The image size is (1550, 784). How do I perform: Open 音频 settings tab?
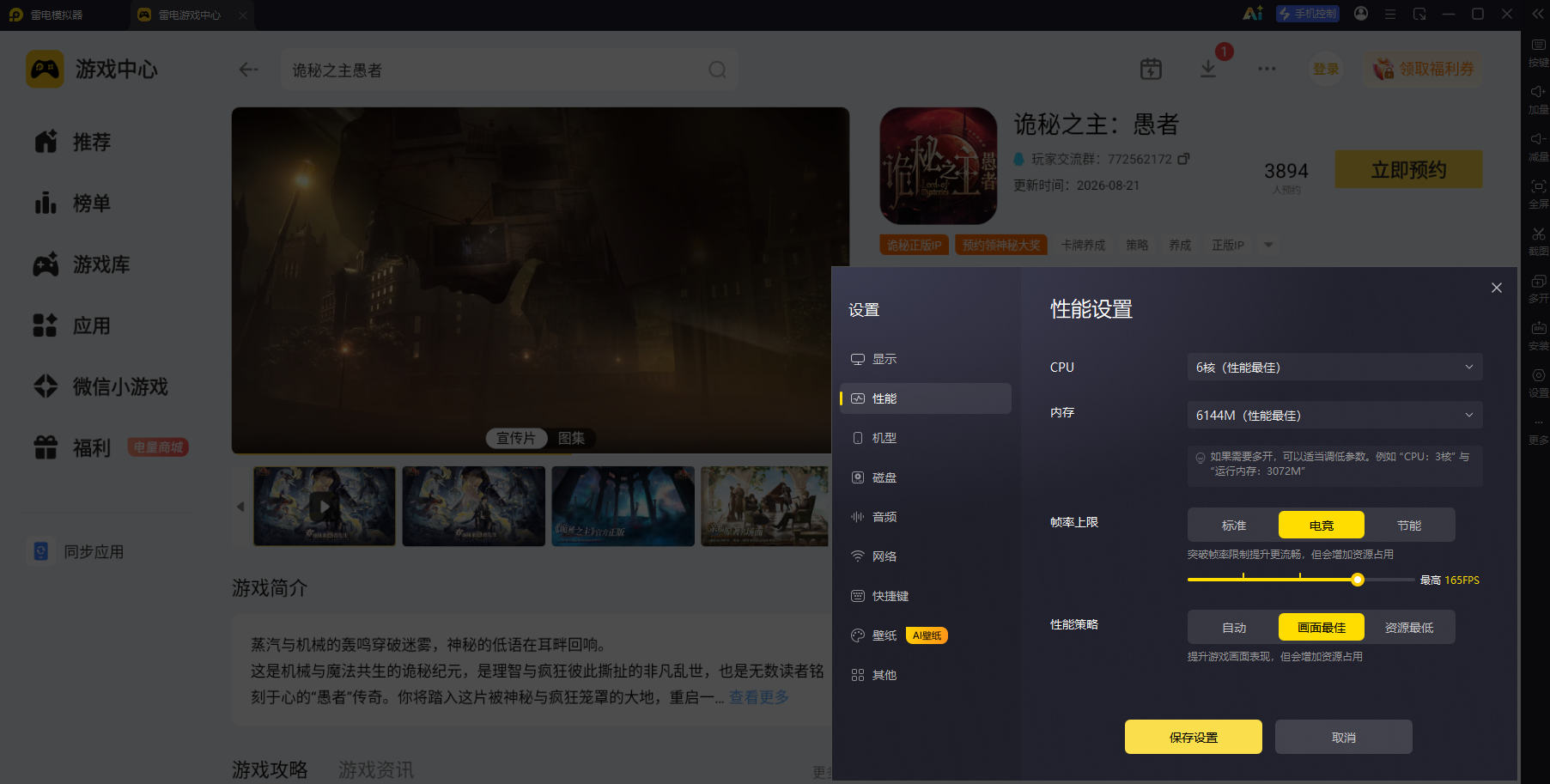[x=926, y=517]
